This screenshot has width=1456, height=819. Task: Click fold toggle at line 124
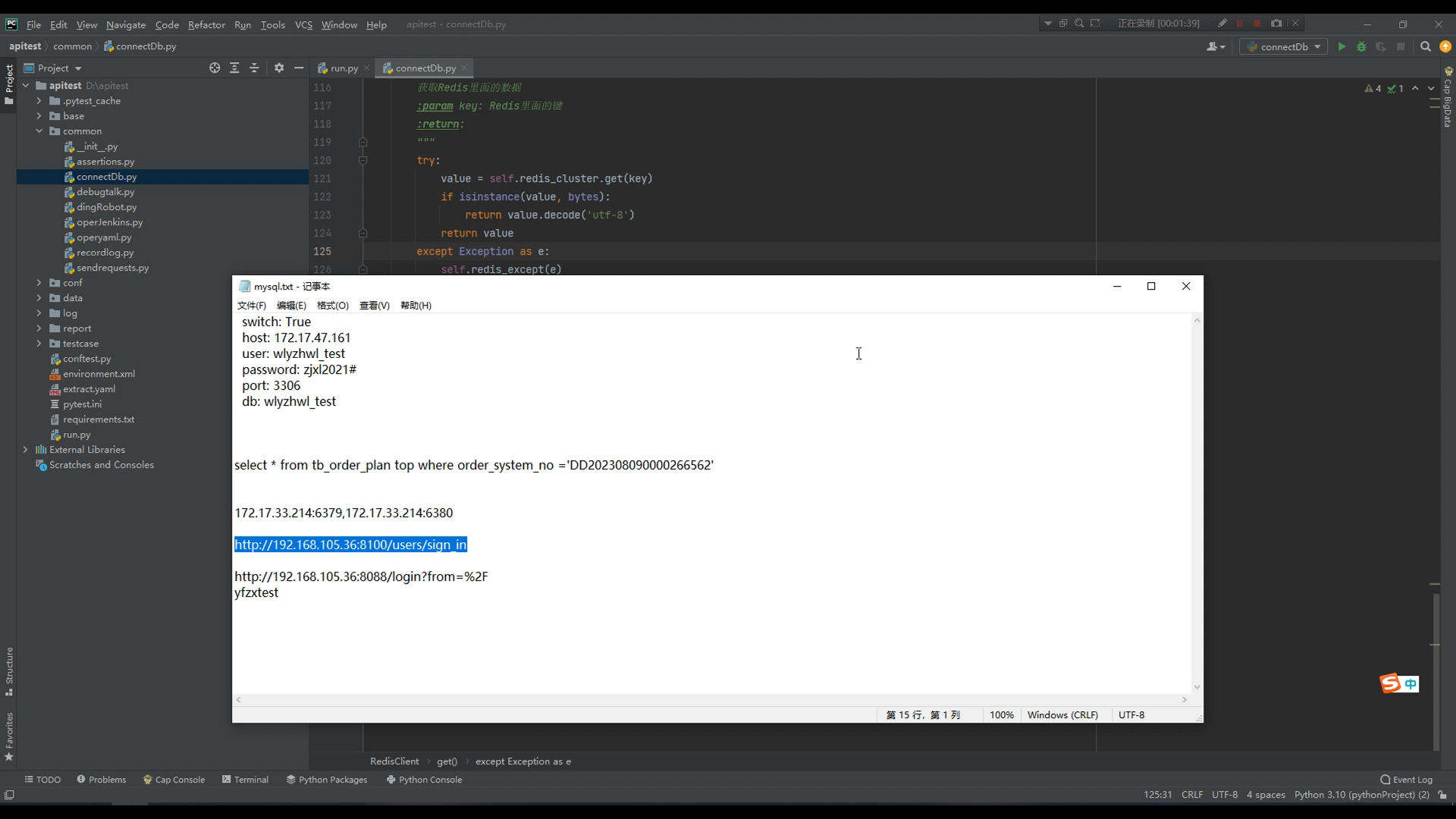coord(362,234)
